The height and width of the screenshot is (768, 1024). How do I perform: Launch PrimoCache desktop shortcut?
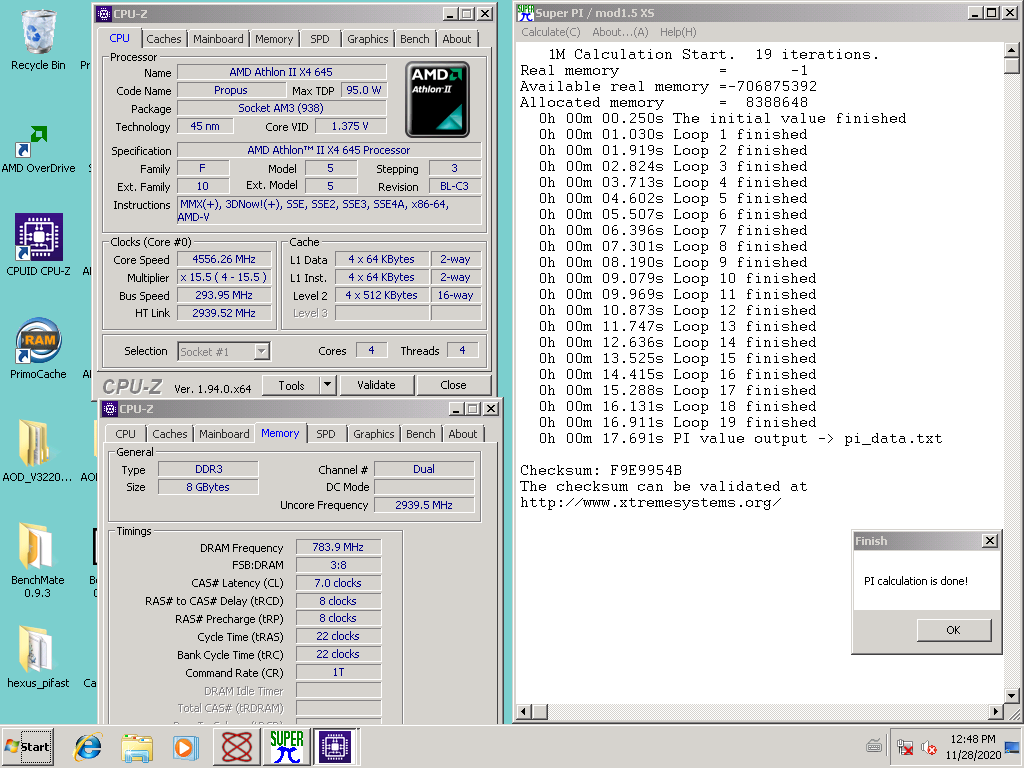coord(38,348)
